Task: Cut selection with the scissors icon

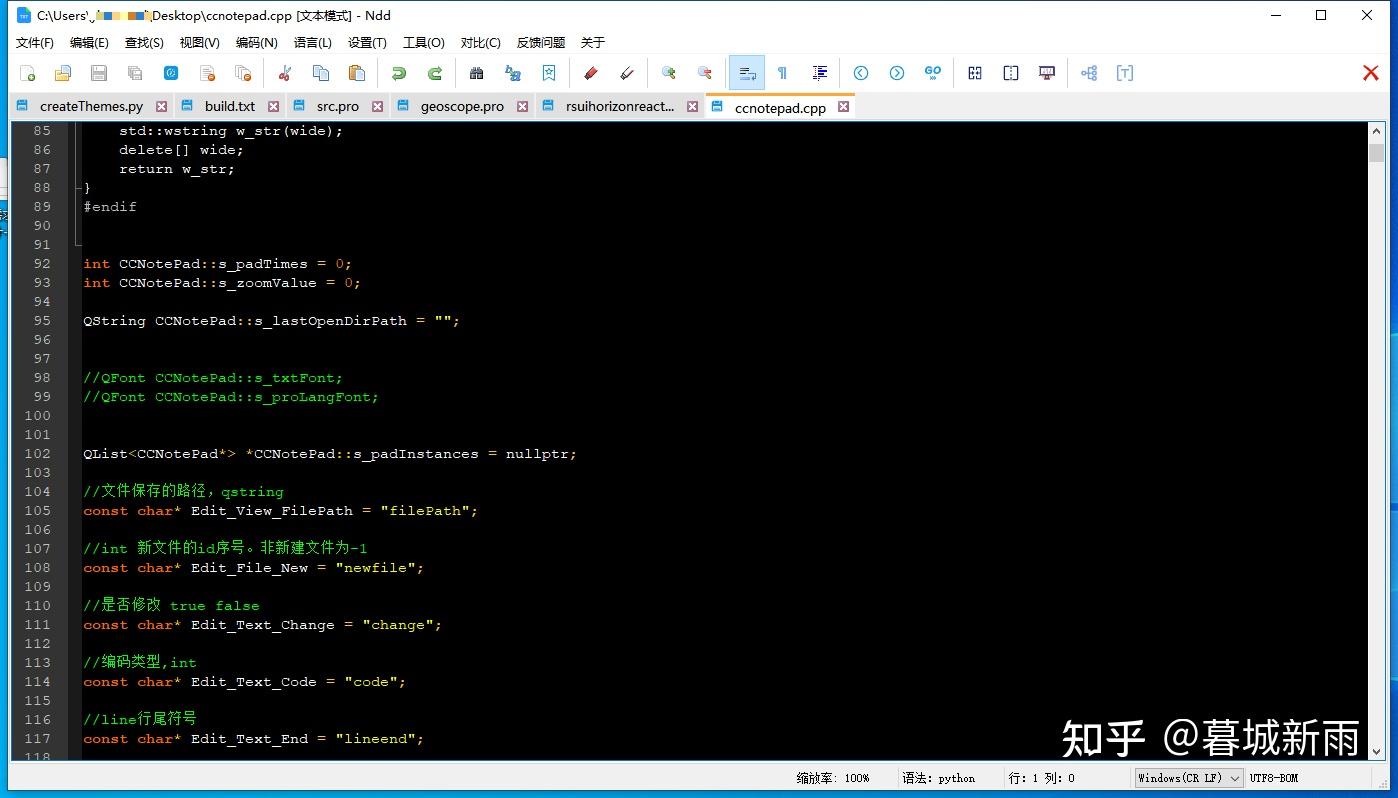Action: pyautogui.click(x=285, y=73)
